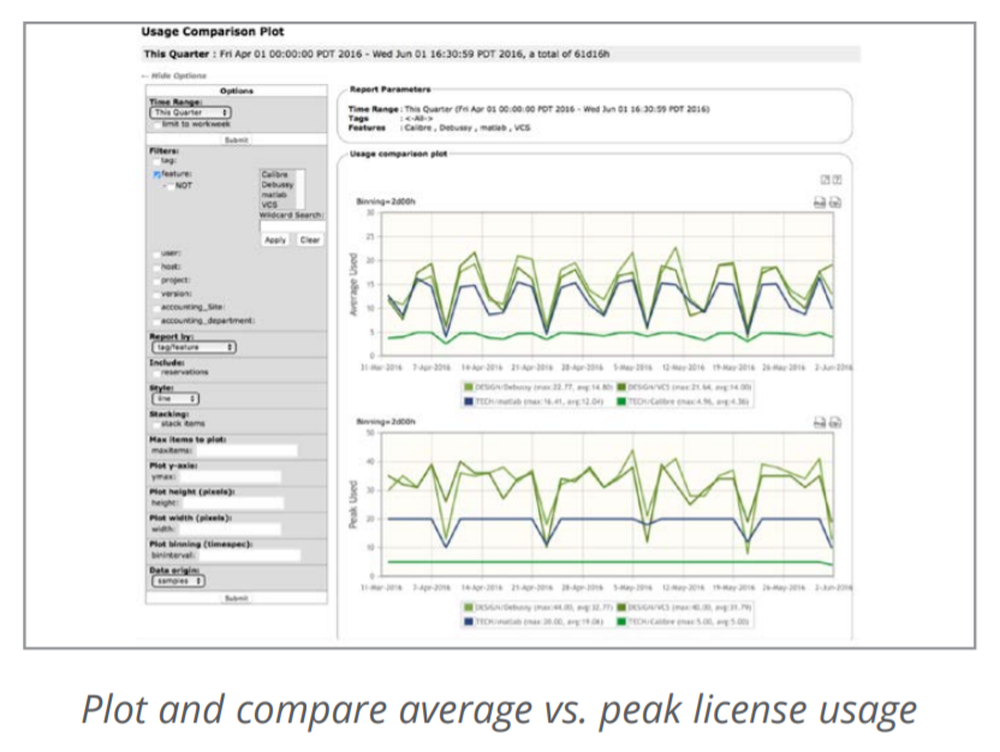Click the Apply button
The height and width of the screenshot is (752, 1000).
pos(276,240)
